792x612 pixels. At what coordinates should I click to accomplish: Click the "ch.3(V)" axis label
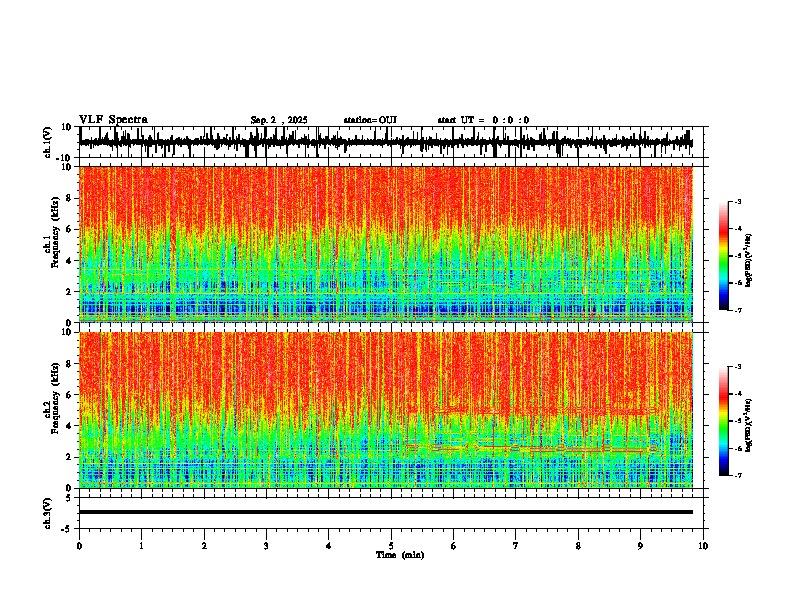[x=48, y=513]
